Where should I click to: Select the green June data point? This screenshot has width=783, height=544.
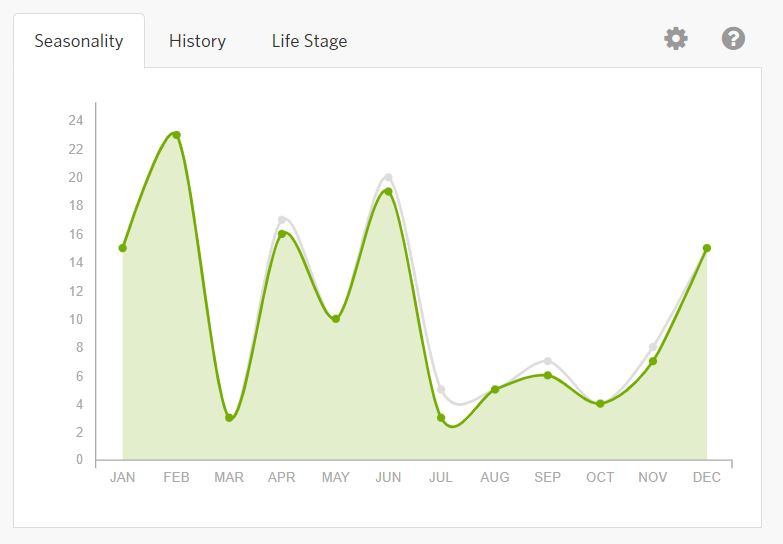point(388,192)
